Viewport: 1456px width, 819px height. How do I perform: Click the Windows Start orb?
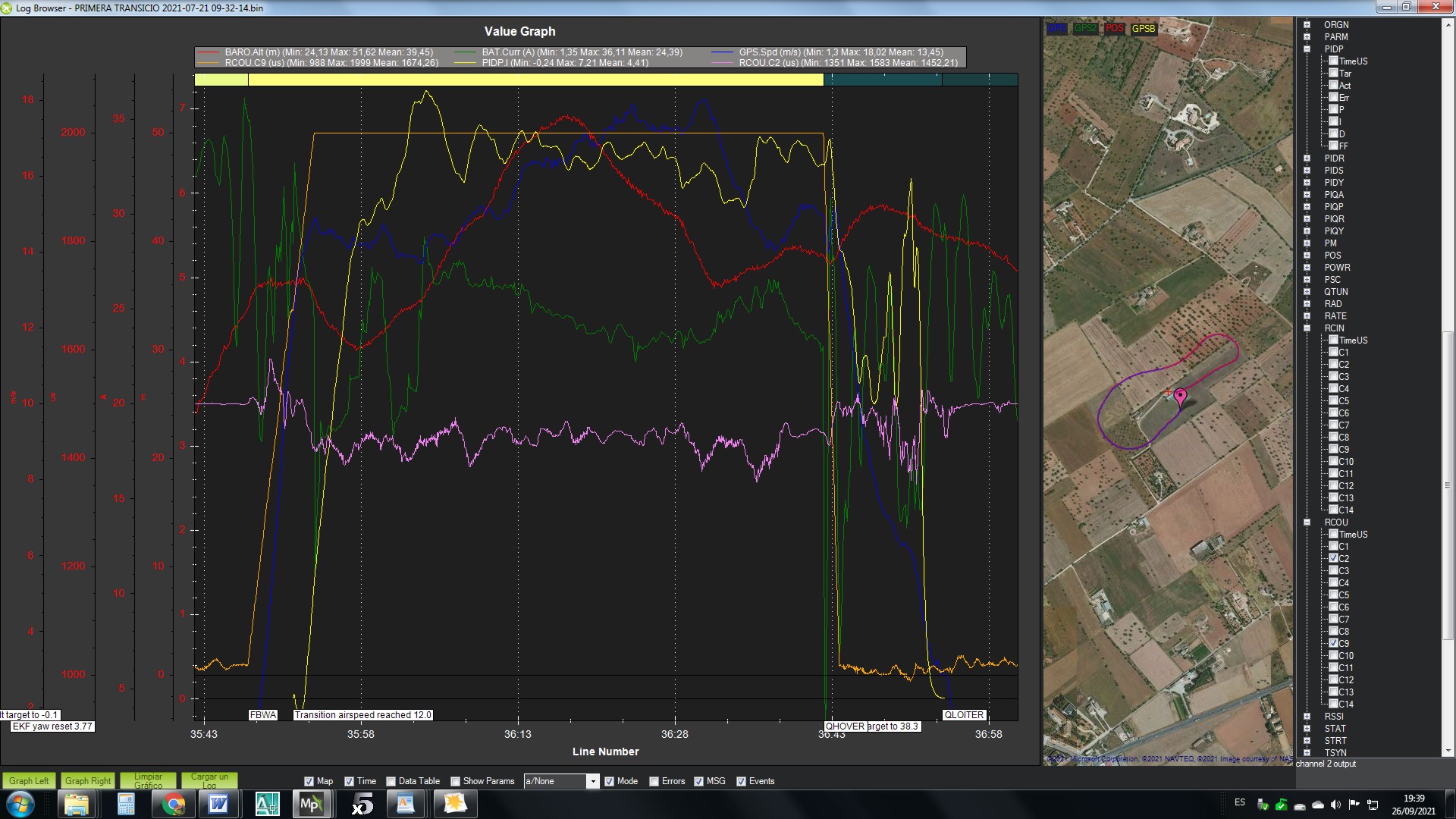pyautogui.click(x=20, y=804)
